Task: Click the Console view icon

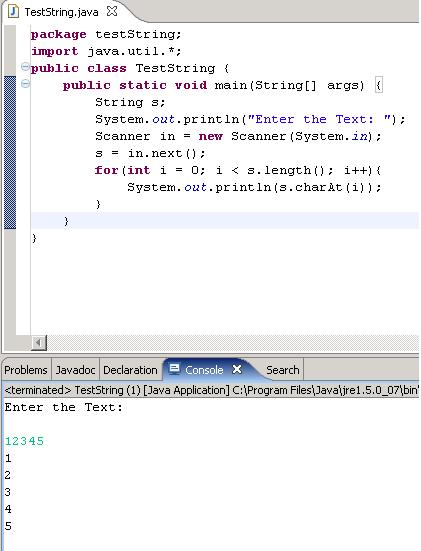Action: pyautogui.click(x=174, y=369)
